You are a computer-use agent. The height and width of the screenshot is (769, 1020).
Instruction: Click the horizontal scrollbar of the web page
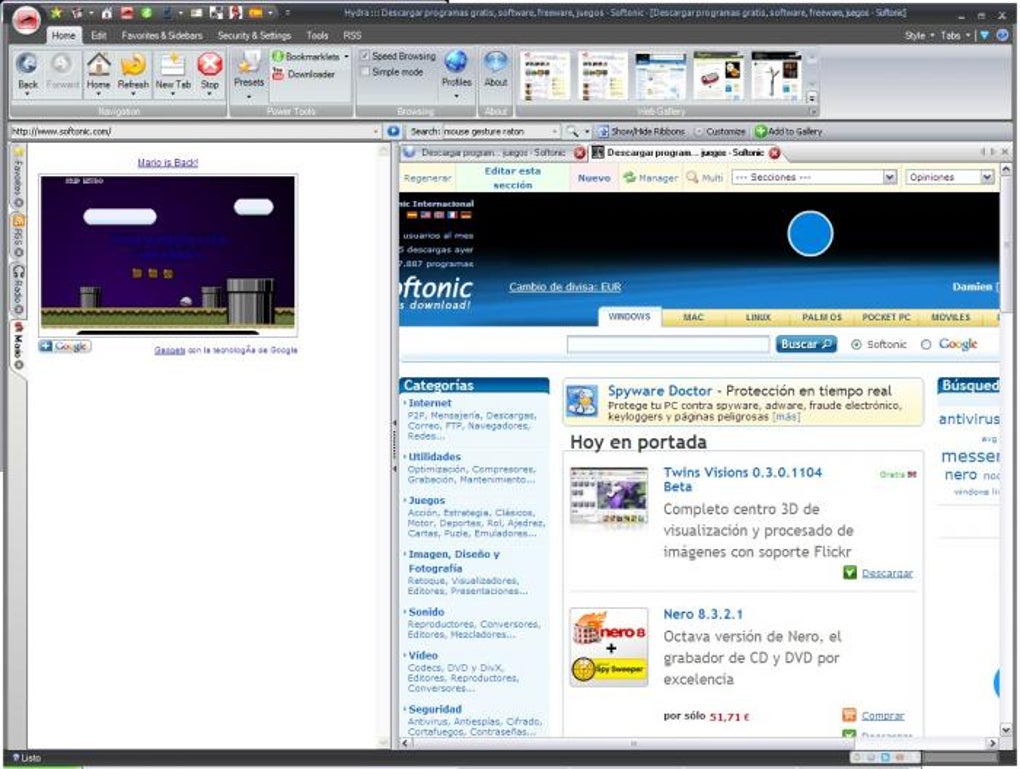[x=699, y=743]
